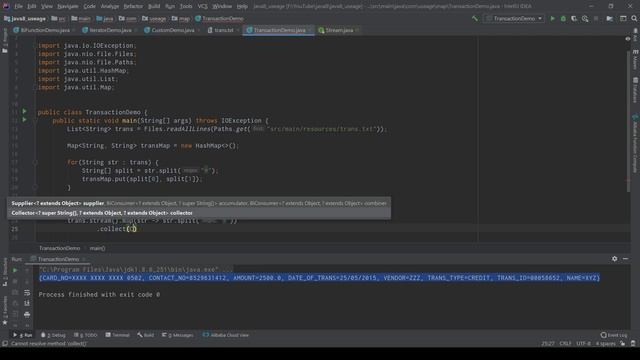Click UTF-8 encoding in status bar
The width and height of the screenshot is (640, 360).
click(x=583, y=344)
